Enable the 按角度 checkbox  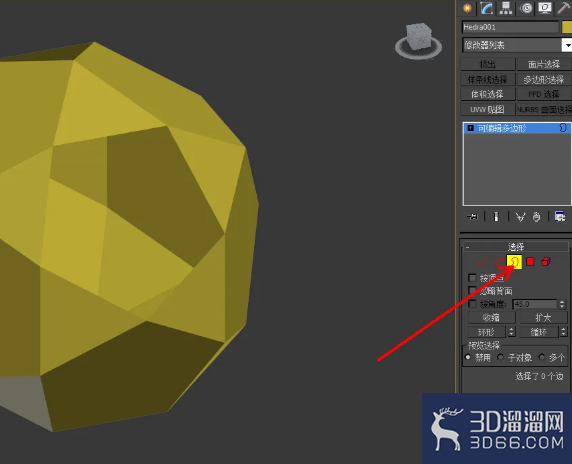pyautogui.click(x=472, y=304)
